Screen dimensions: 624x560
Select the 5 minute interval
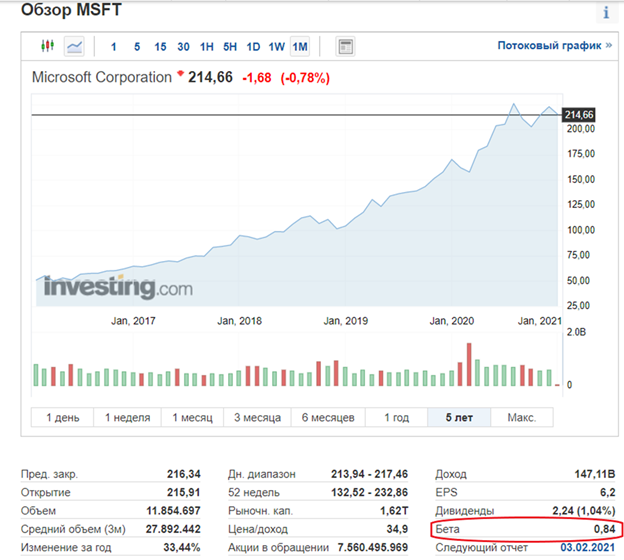pyautogui.click(x=137, y=47)
